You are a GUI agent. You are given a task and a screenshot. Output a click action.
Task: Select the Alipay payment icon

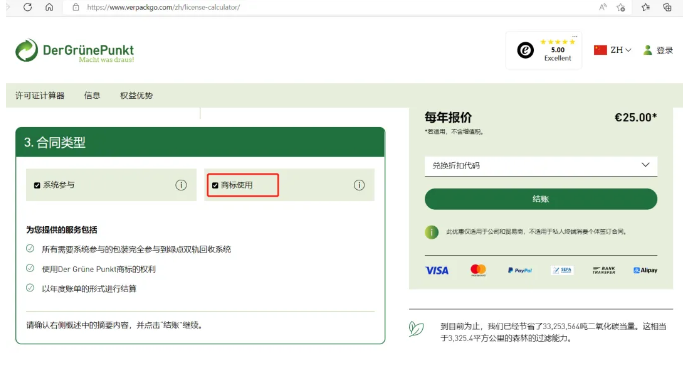[x=645, y=270]
